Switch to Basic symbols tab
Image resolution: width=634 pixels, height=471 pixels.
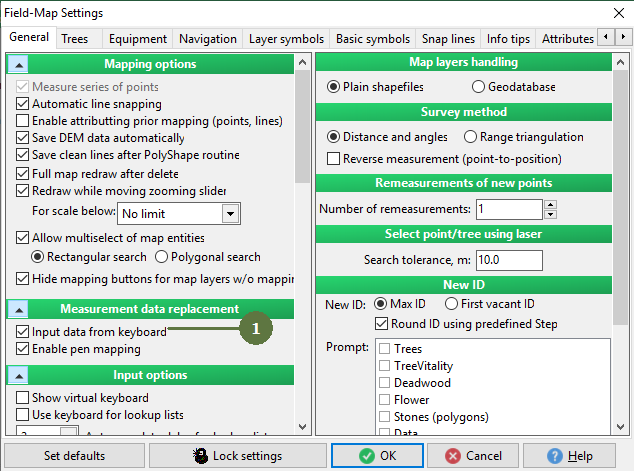tap(373, 39)
